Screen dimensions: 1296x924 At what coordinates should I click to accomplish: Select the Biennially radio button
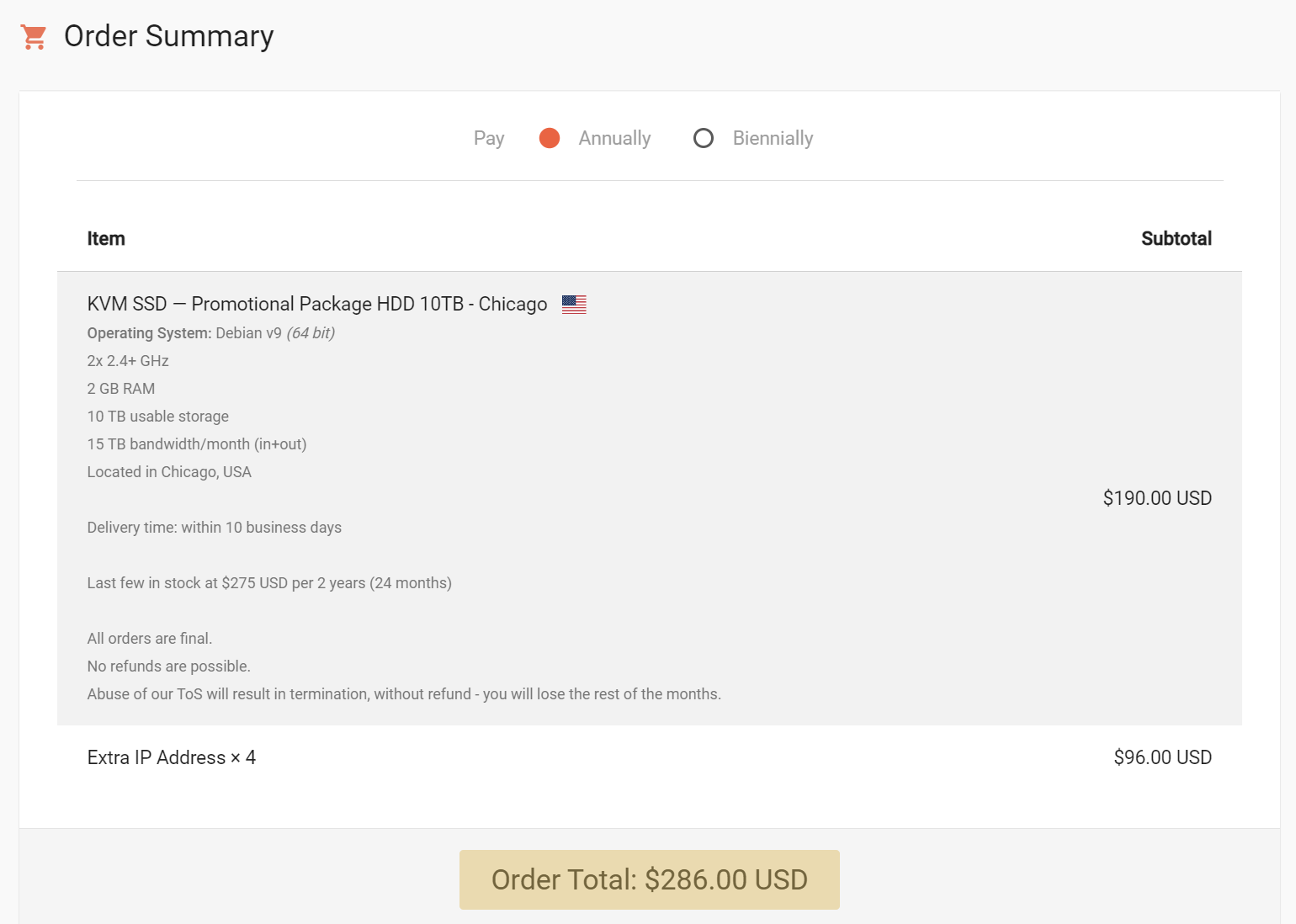[704, 138]
